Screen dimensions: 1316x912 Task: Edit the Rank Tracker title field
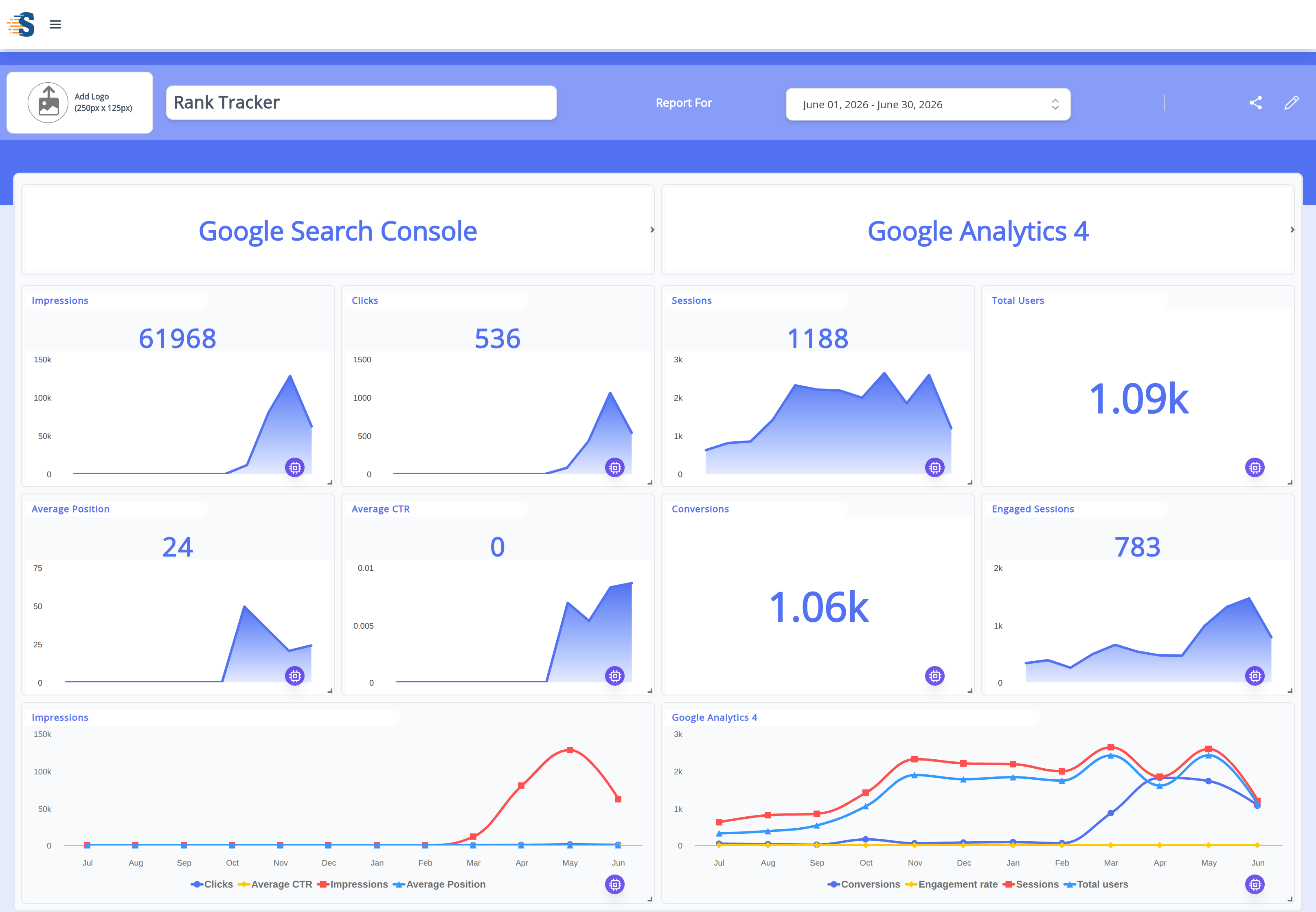361,103
